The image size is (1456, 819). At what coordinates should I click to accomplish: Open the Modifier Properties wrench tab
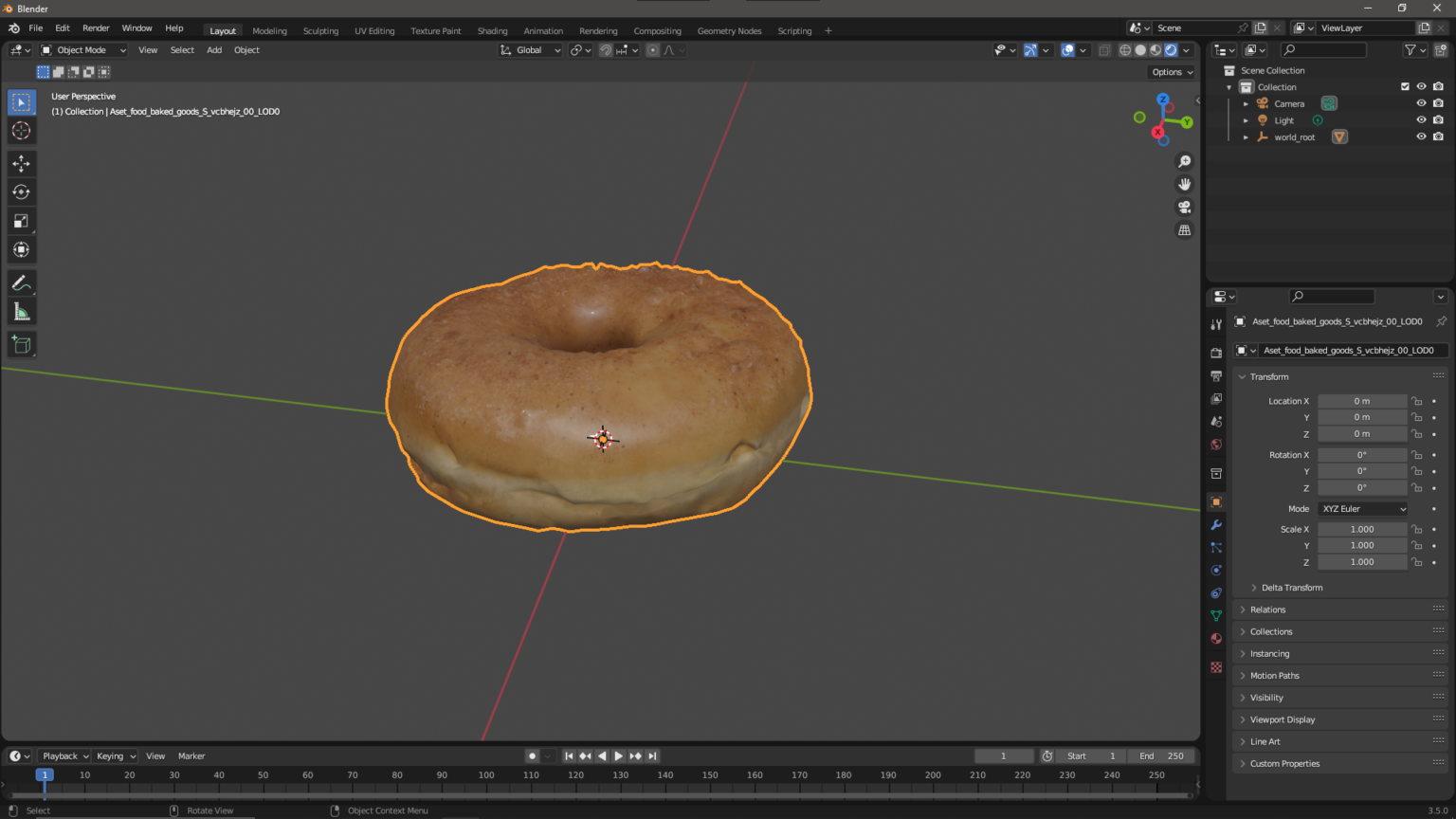click(1216, 524)
